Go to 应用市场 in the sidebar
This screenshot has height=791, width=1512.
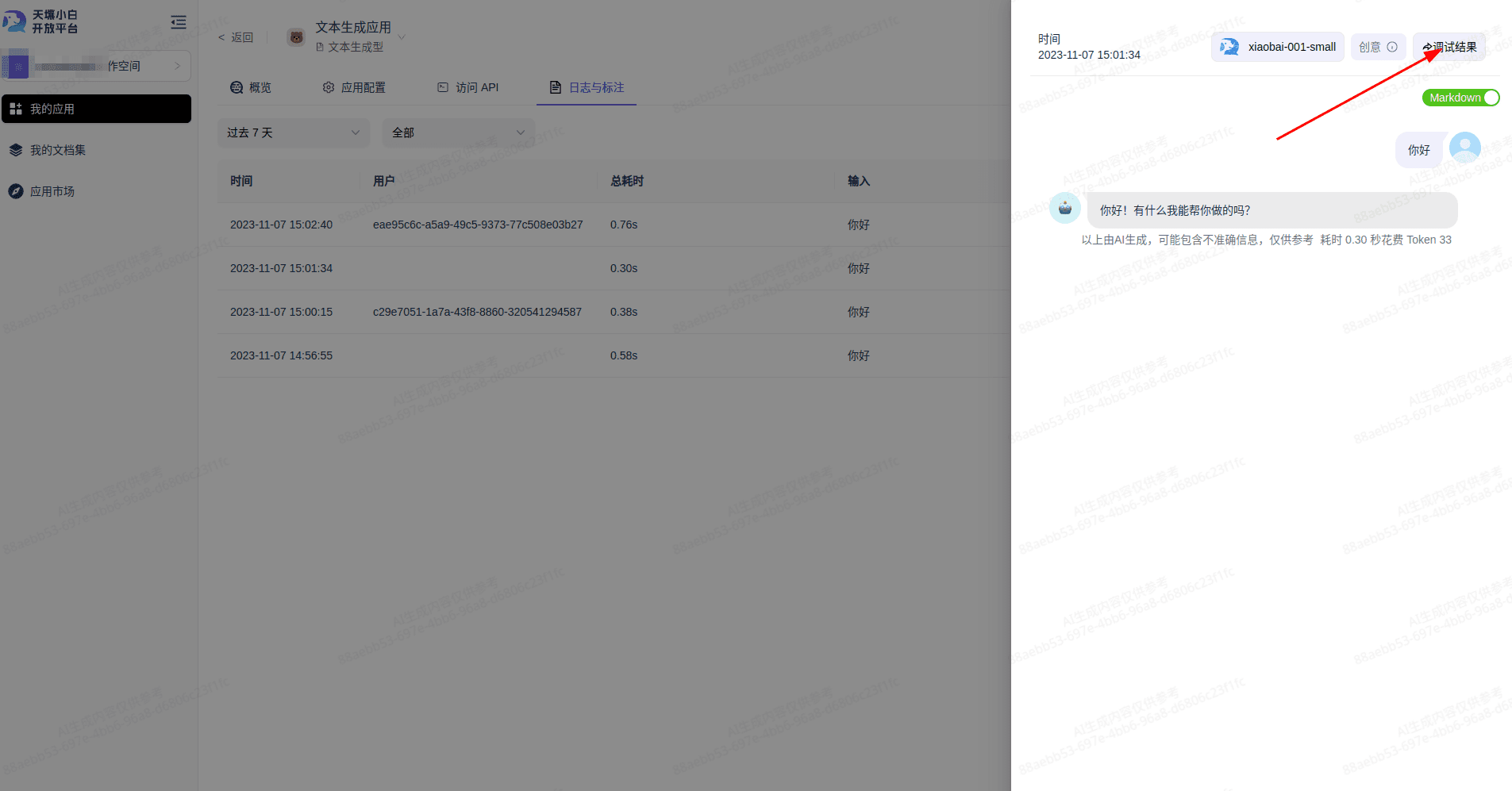point(52,191)
